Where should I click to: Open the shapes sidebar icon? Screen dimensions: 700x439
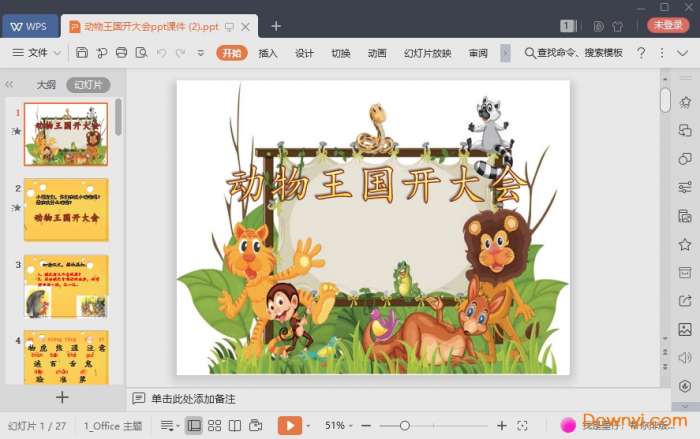pos(685,159)
